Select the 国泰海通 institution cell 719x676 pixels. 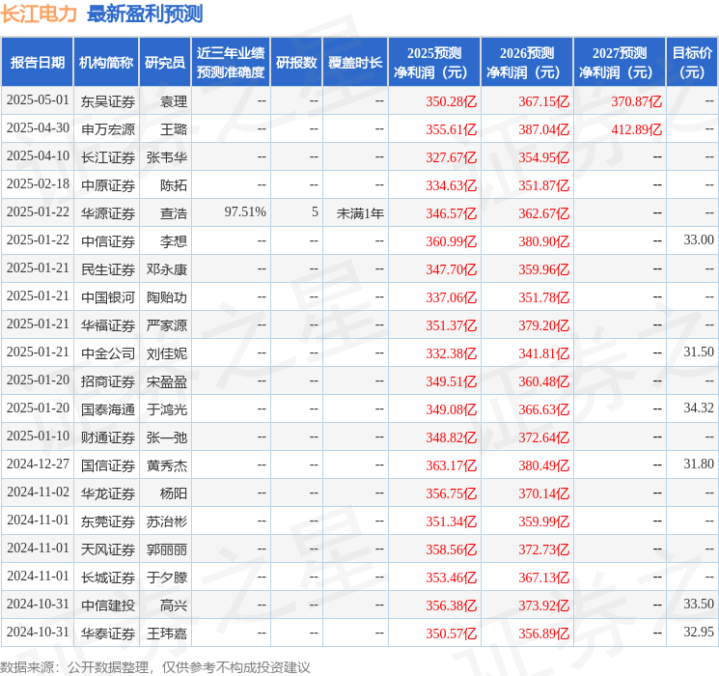pos(108,409)
